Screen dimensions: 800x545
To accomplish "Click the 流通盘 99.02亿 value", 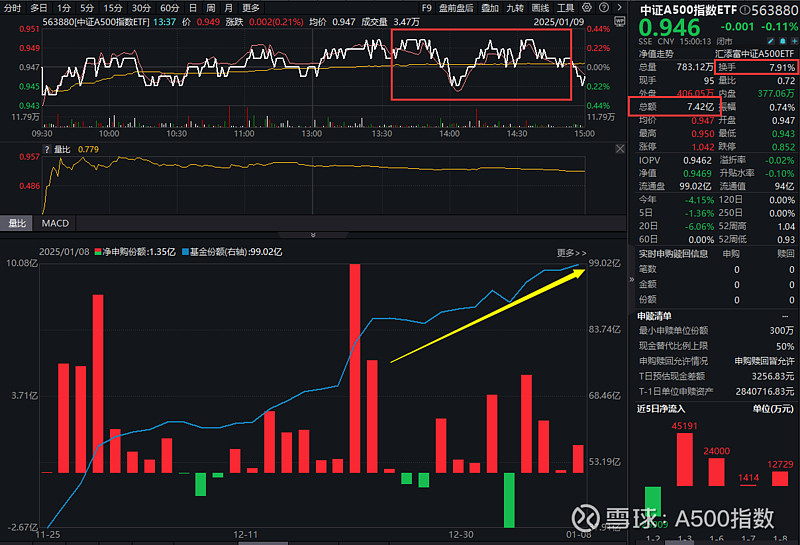I will [x=695, y=186].
